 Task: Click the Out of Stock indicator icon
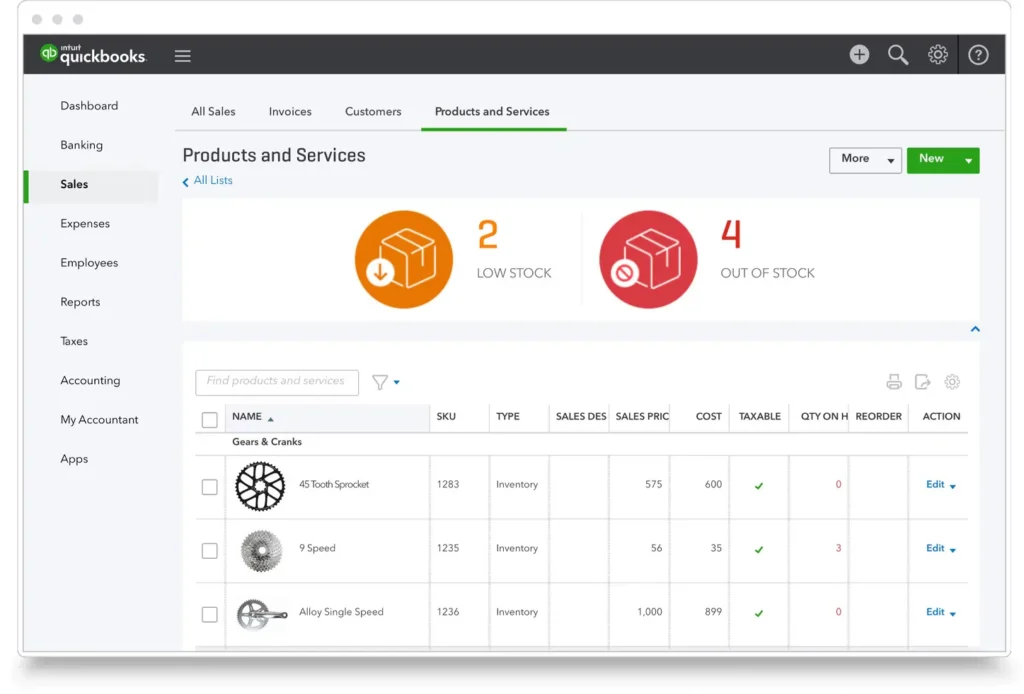(x=648, y=258)
